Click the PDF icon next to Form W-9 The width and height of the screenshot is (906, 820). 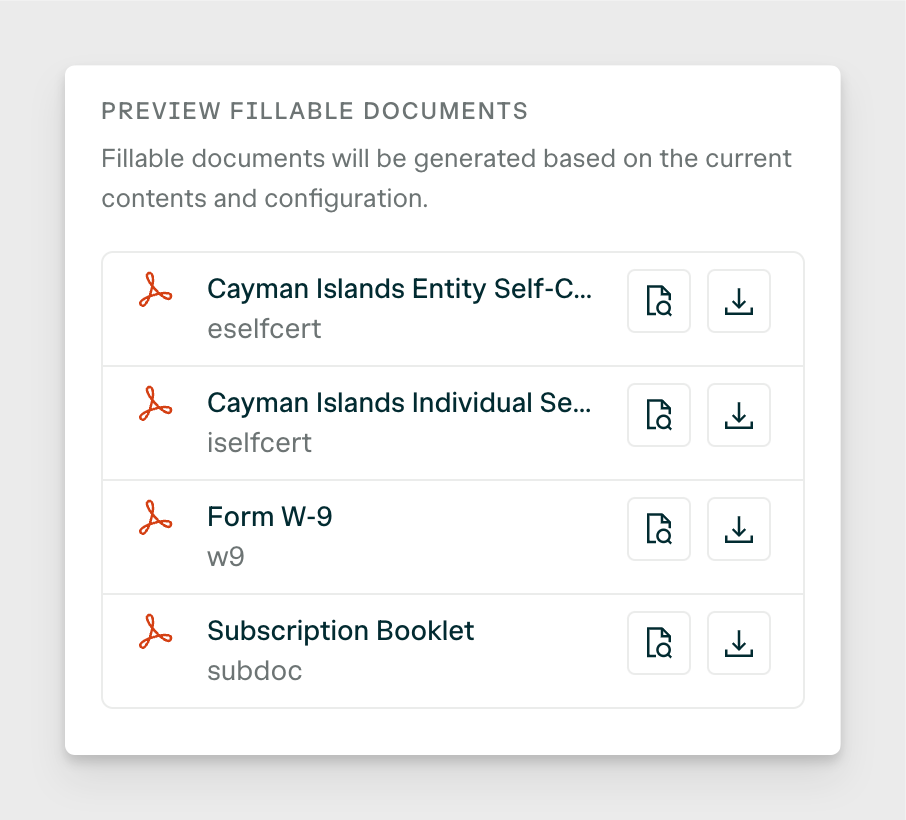click(155, 517)
